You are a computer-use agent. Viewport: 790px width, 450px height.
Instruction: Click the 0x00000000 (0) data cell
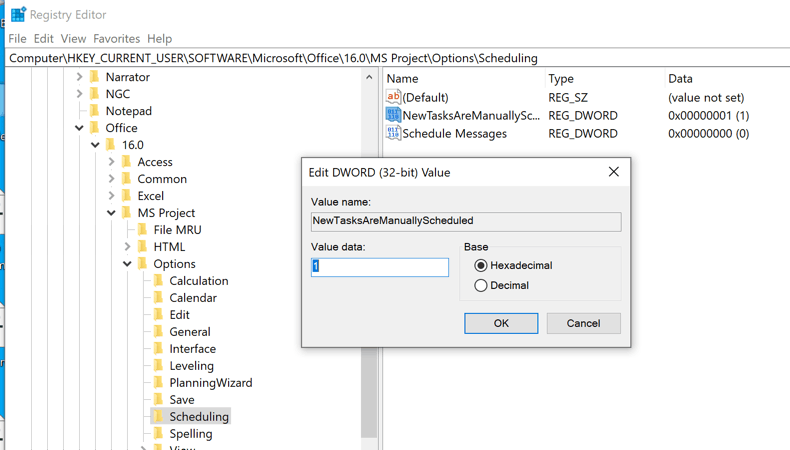tap(708, 134)
